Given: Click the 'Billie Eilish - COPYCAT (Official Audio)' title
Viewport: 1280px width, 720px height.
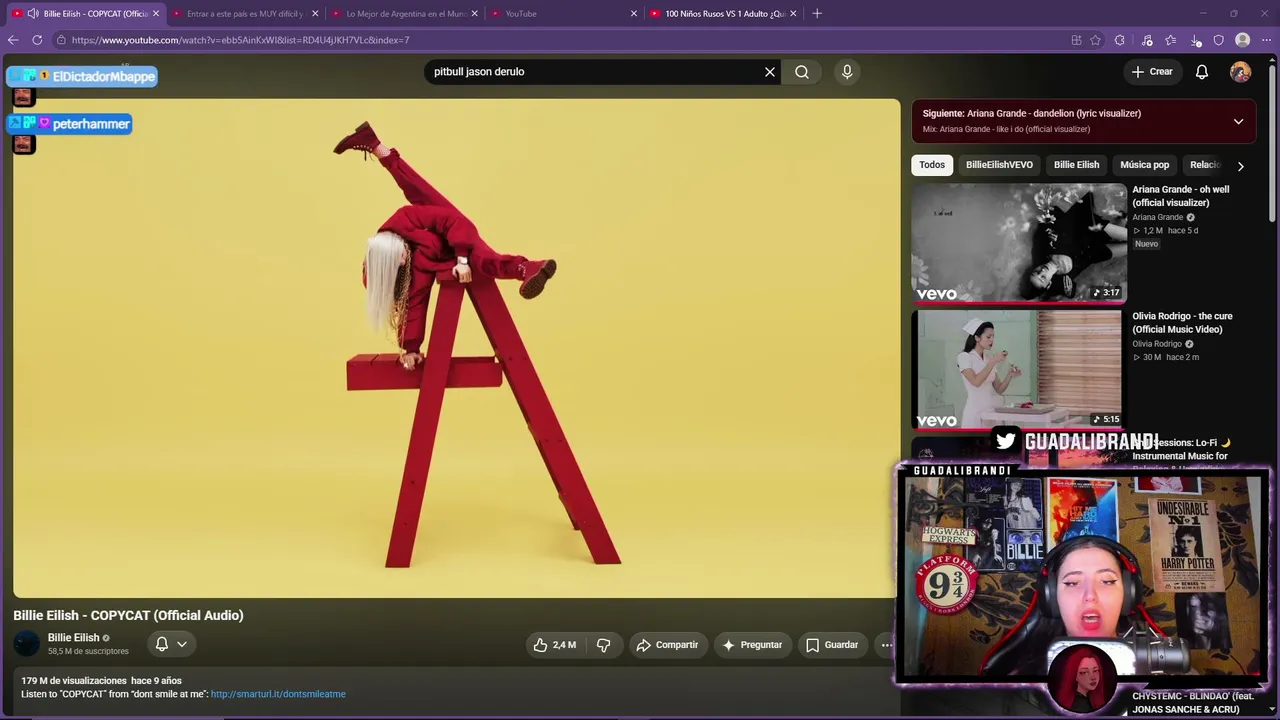Looking at the screenshot, I should 128,616.
